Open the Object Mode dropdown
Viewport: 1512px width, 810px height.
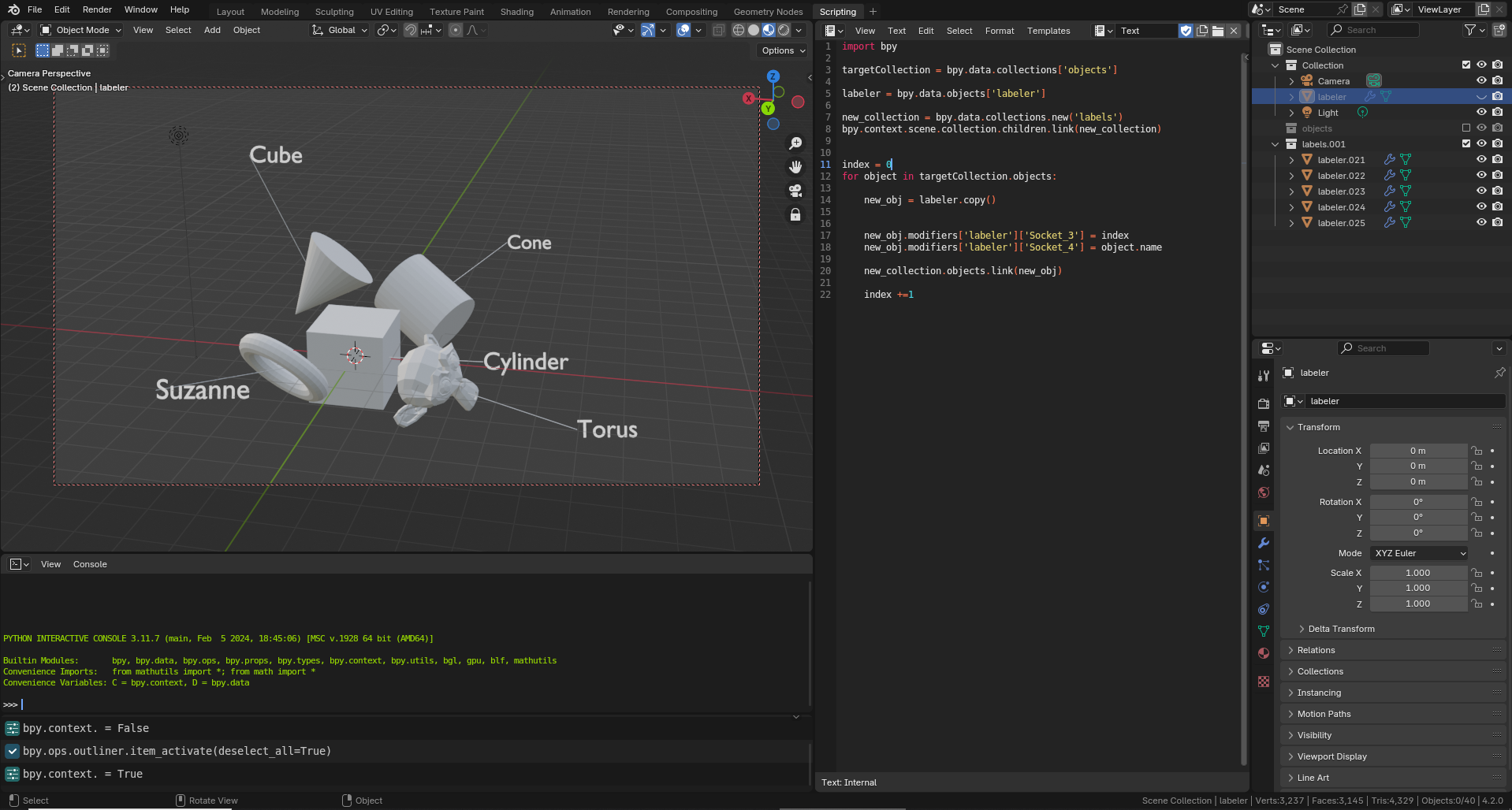click(81, 30)
